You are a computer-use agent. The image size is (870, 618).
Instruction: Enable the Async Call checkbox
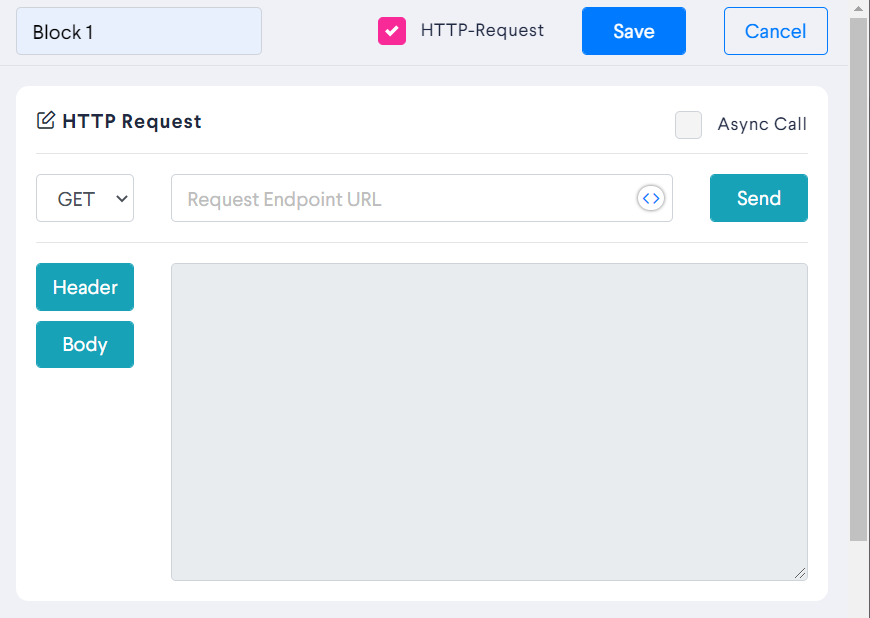(x=688, y=125)
